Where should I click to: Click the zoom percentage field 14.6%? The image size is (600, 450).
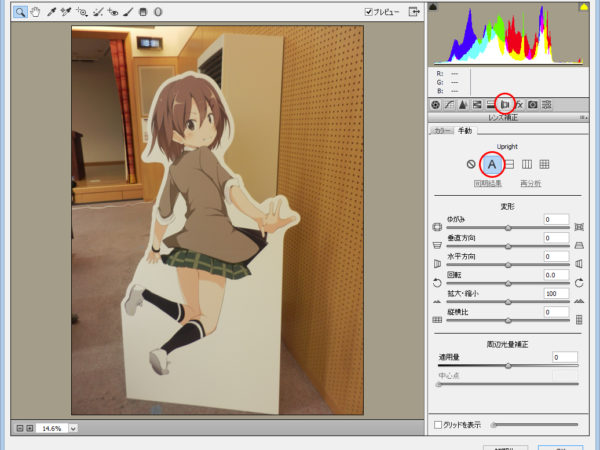52,428
